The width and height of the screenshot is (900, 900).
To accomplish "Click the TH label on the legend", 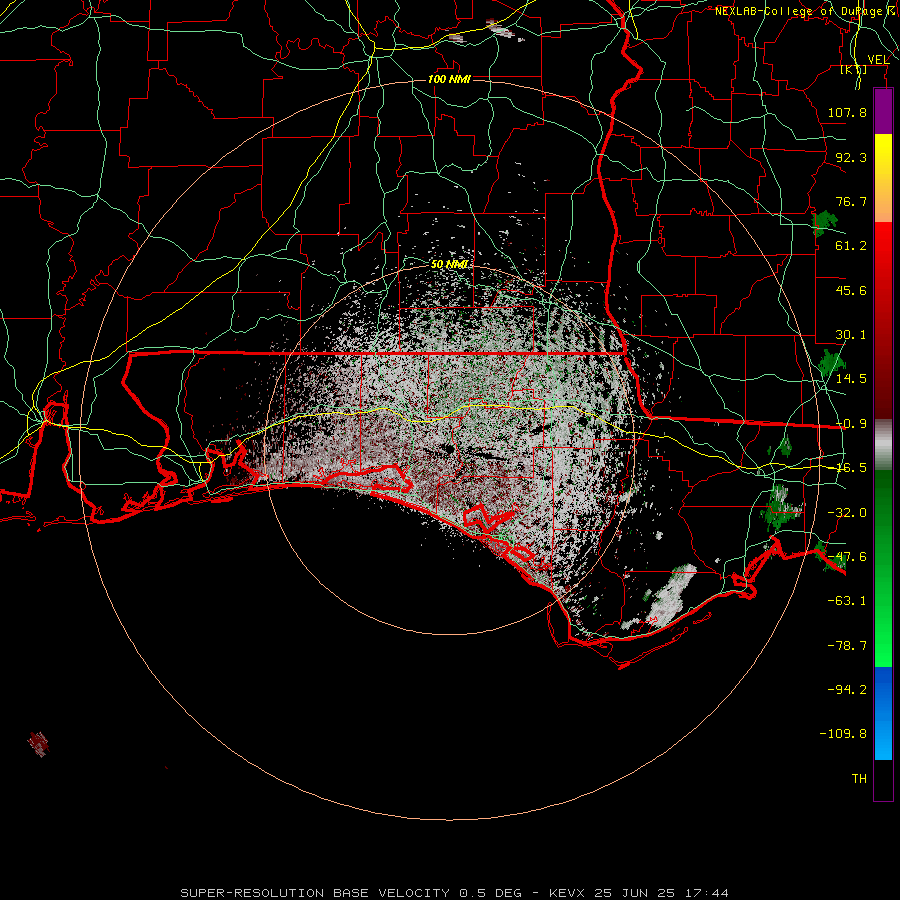I will [859, 779].
